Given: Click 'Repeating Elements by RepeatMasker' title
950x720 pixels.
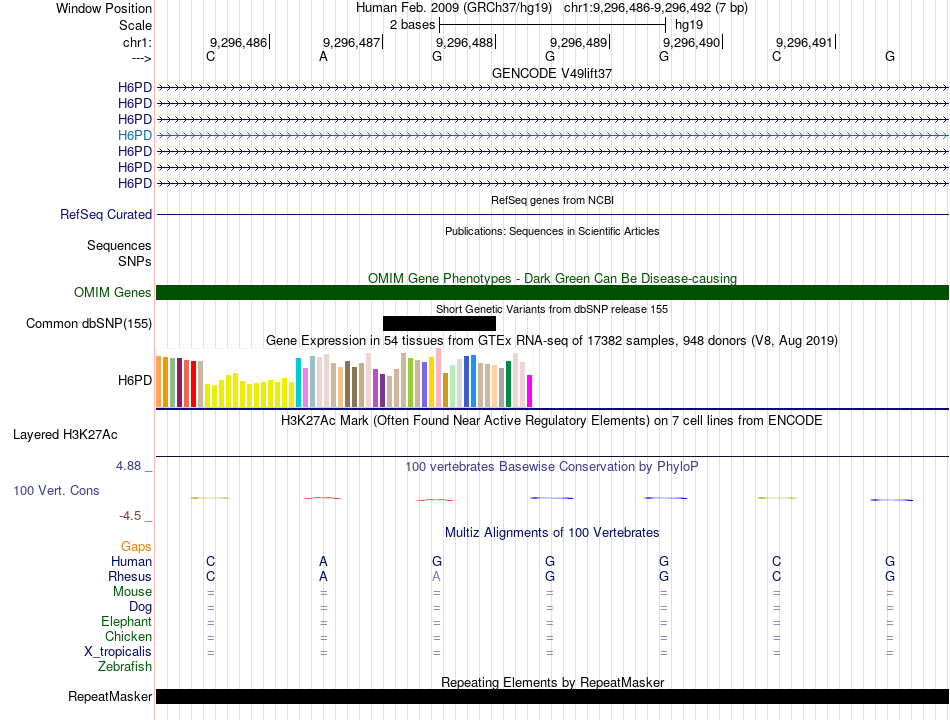Looking at the screenshot, I should pos(552,682).
